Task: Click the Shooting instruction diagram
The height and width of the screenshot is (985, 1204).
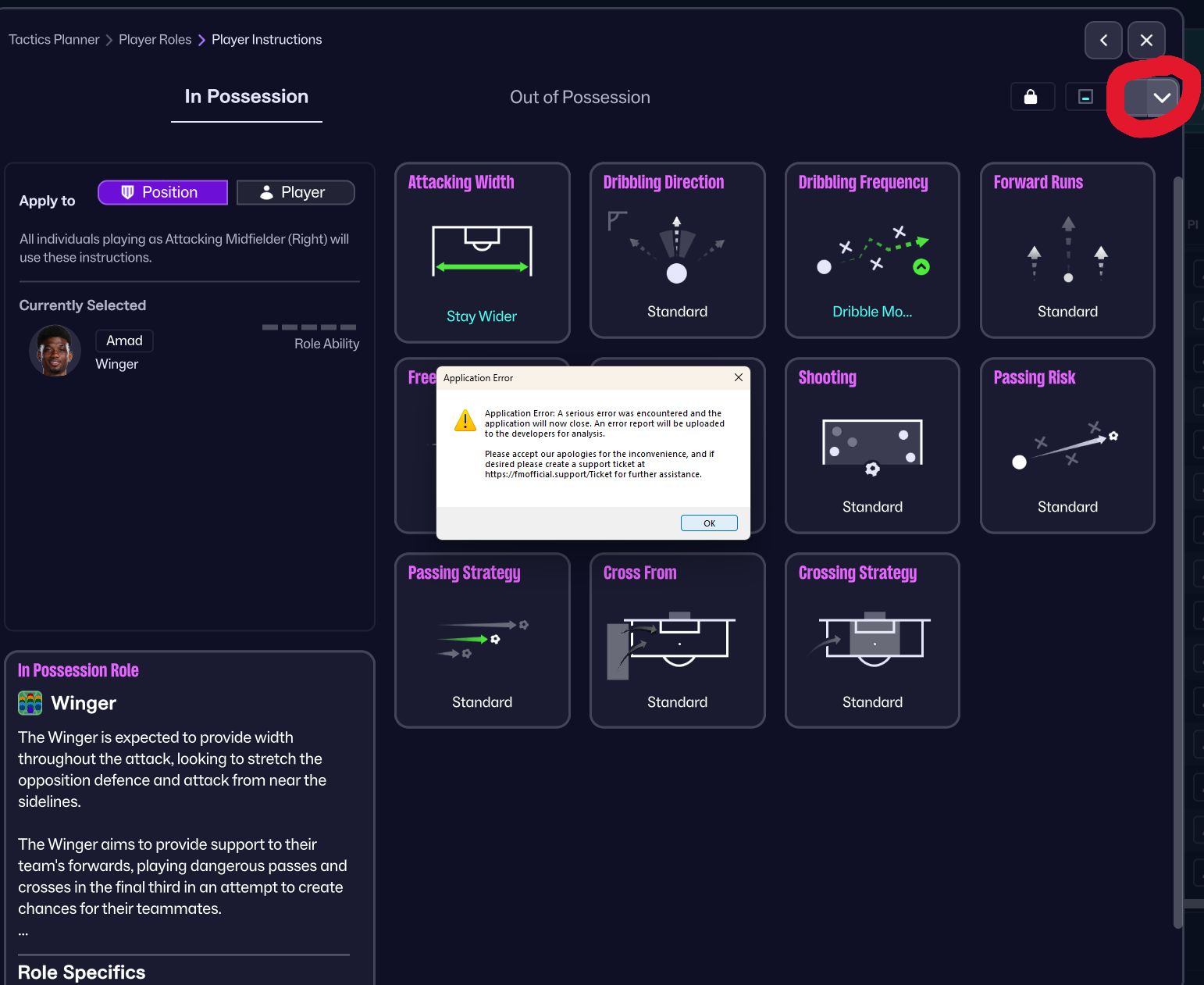Action: coord(872,447)
